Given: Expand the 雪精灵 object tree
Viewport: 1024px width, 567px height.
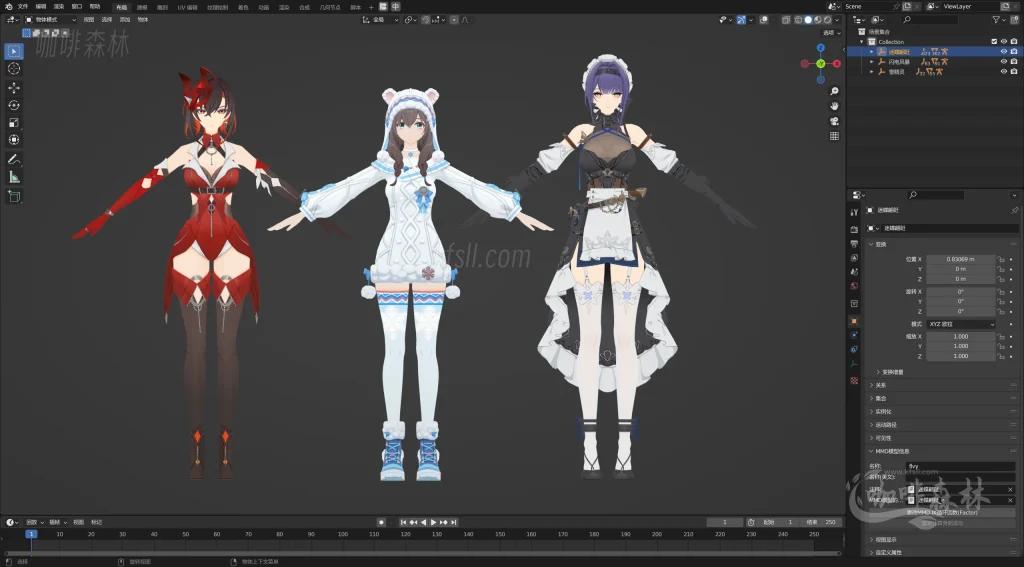Looking at the screenshot, I should coord(871,72).
